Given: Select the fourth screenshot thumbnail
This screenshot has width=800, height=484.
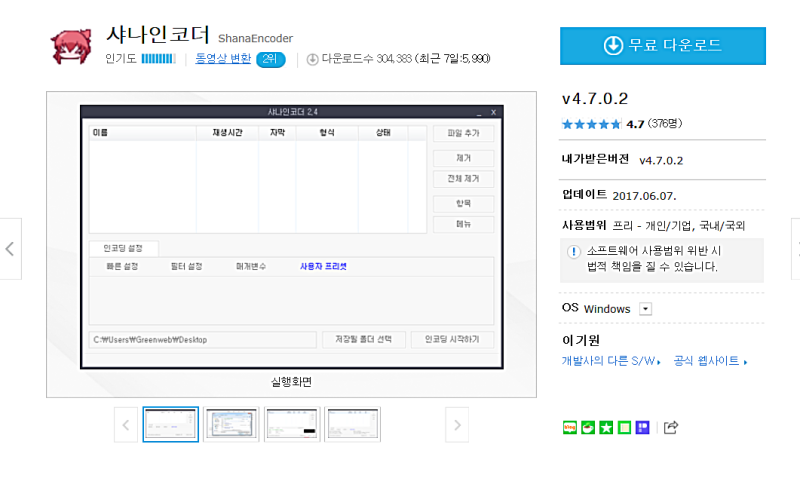Looking at the screenshot, I should pyautogui.click(x=353, y=424).
